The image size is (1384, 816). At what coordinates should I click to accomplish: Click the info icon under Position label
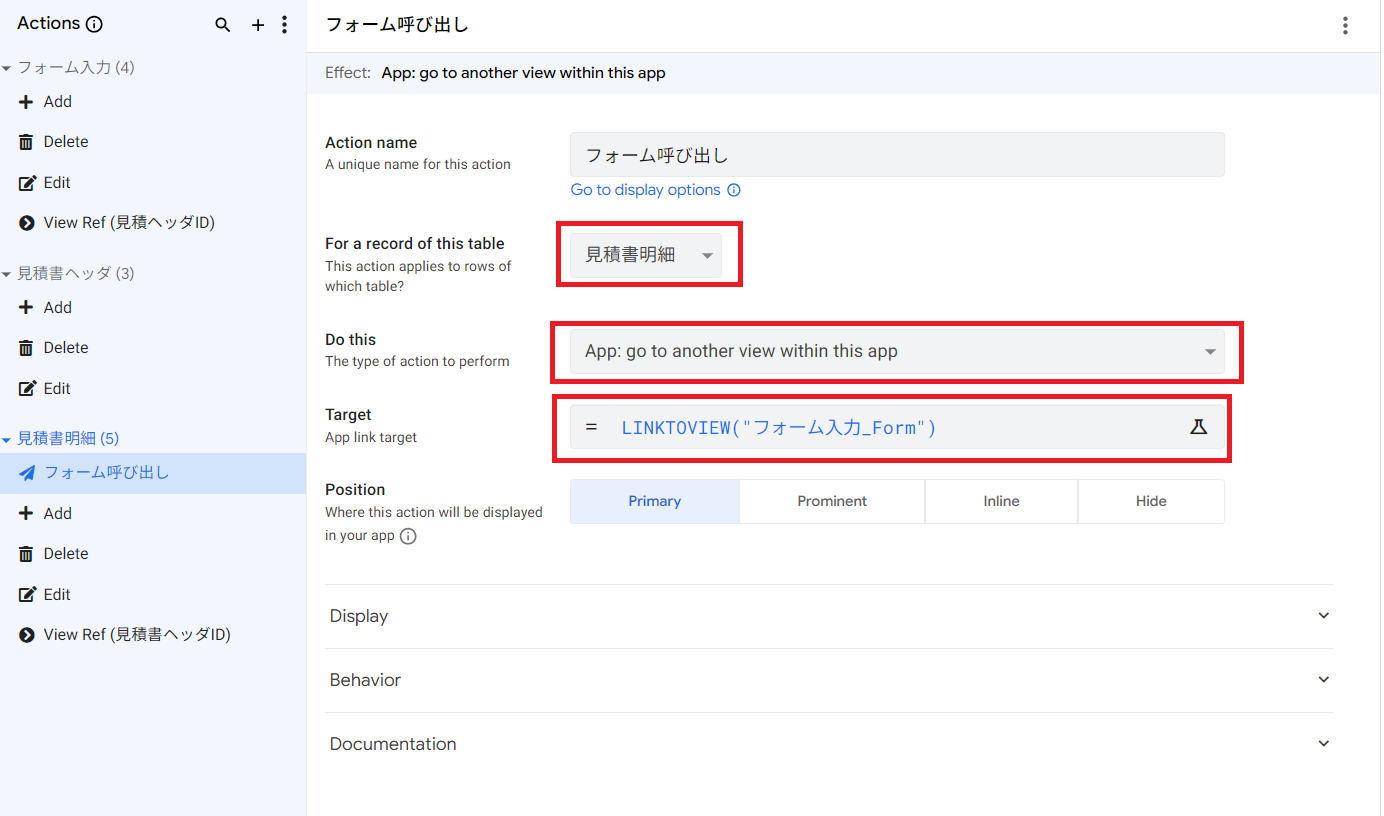pyautogui.click(x=408, y=536)
